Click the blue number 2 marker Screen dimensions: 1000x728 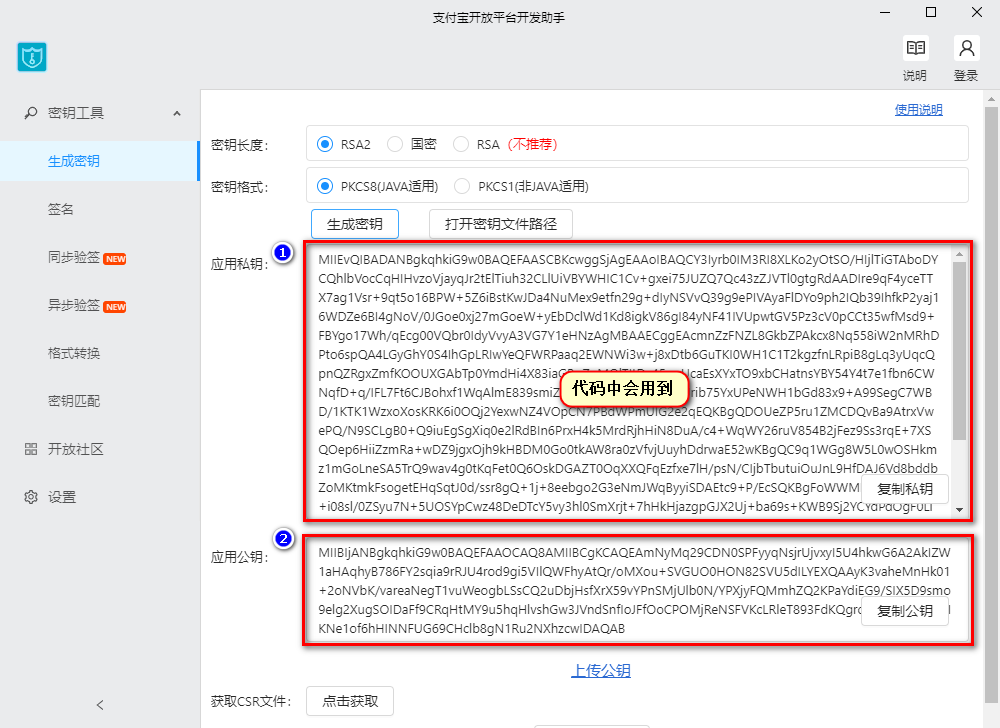tap(283, 539)
